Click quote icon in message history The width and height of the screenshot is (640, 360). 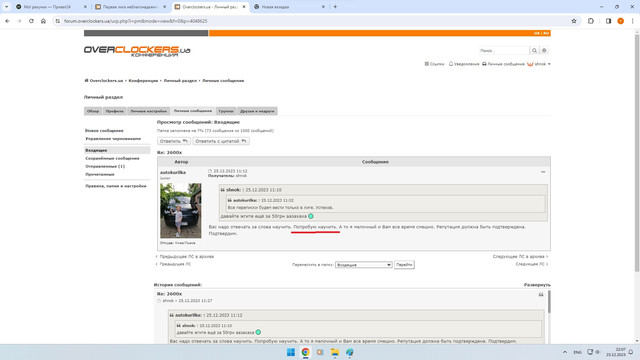[541, 295]
